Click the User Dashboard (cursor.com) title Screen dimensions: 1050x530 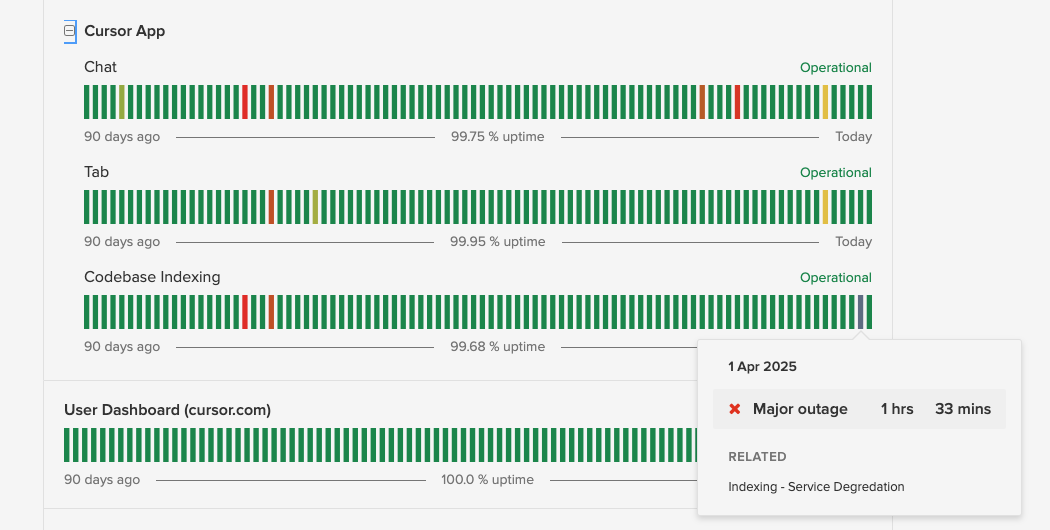pyautogui.click(x=167, y=410)
